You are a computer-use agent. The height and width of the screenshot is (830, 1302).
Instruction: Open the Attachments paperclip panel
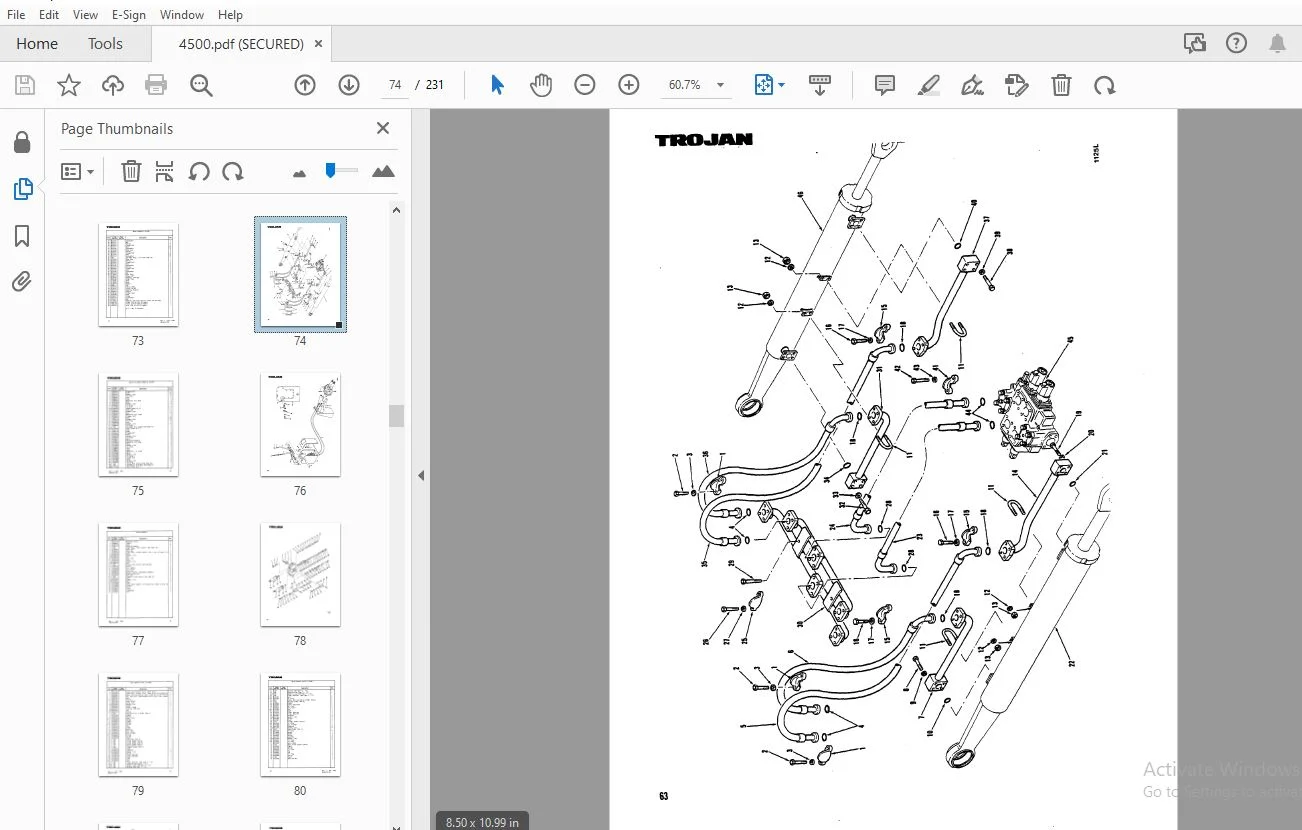[22, 282]
